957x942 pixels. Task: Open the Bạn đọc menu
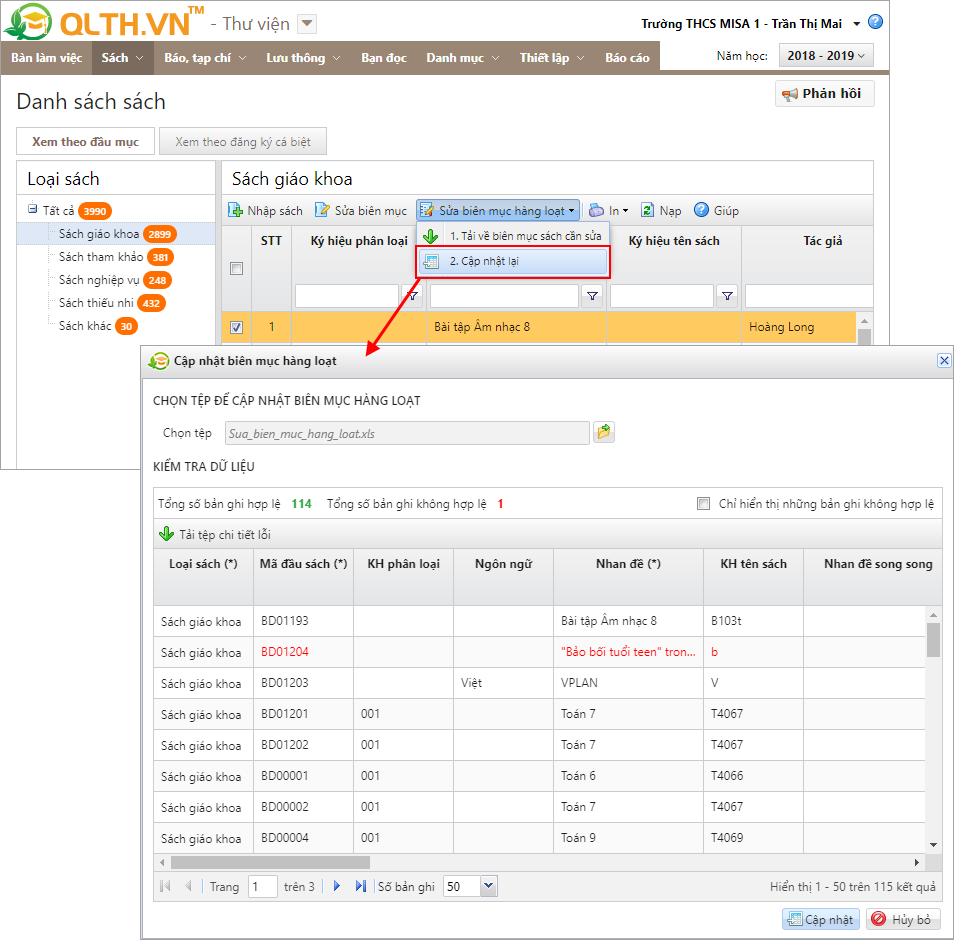coord(383,58)
